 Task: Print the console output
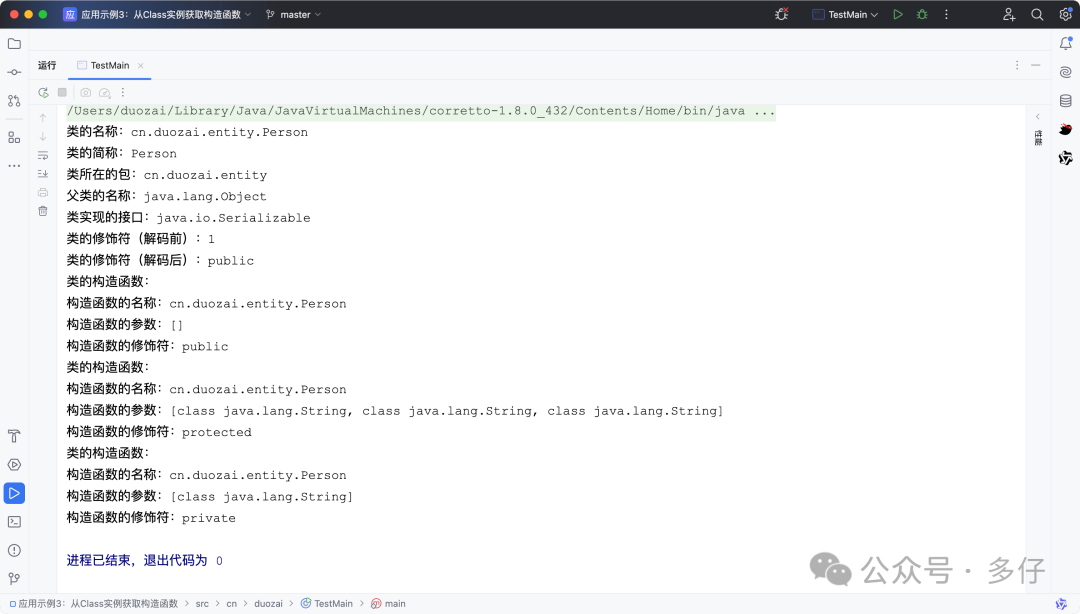(x=43, y=192)
